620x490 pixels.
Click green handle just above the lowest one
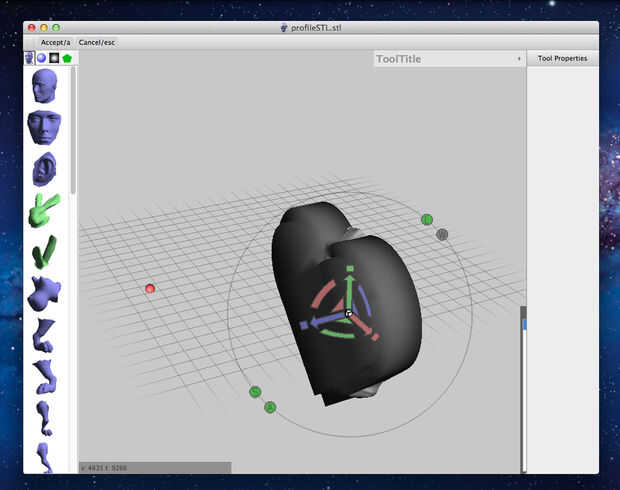[255, 392]
